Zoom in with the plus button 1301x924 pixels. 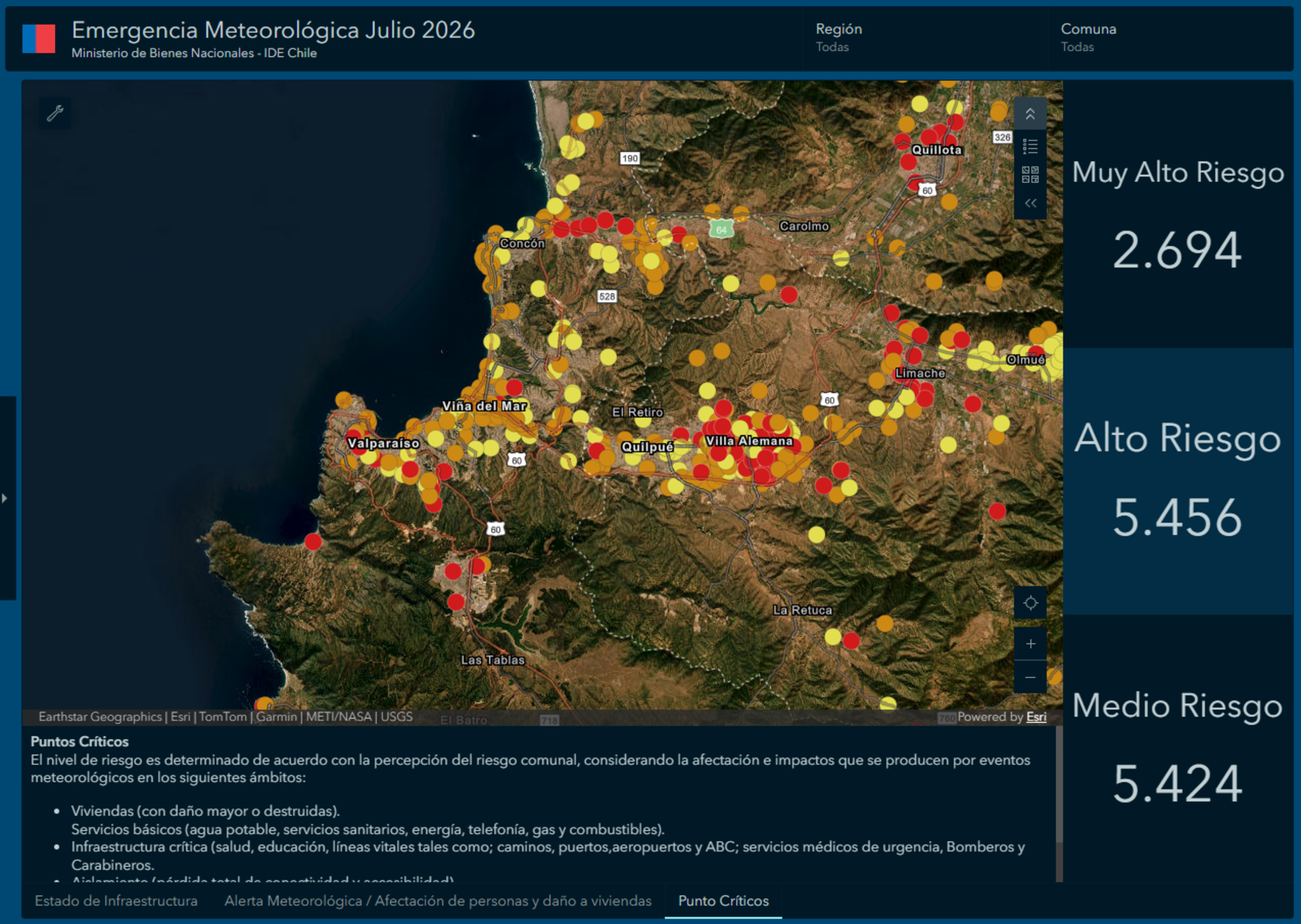pyautogui.click(x=1030, y=643)
